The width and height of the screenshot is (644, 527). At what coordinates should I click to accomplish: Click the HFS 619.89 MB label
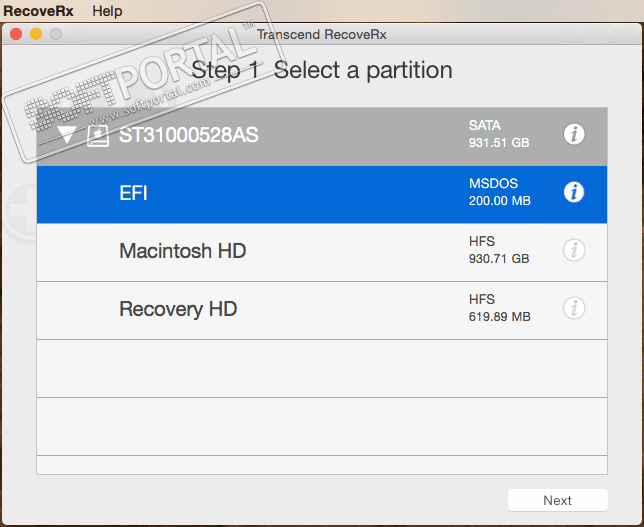[x=499, y=309]
